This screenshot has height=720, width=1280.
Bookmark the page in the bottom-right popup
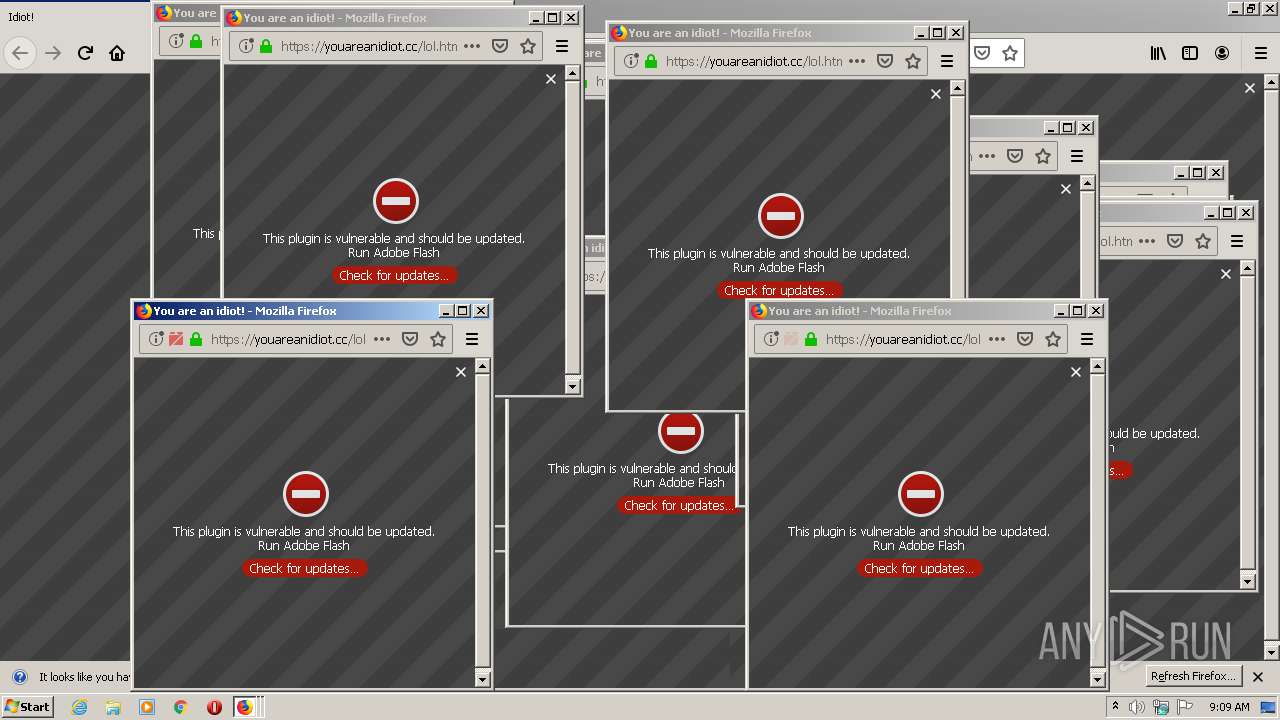click(x=1053, y=339)
